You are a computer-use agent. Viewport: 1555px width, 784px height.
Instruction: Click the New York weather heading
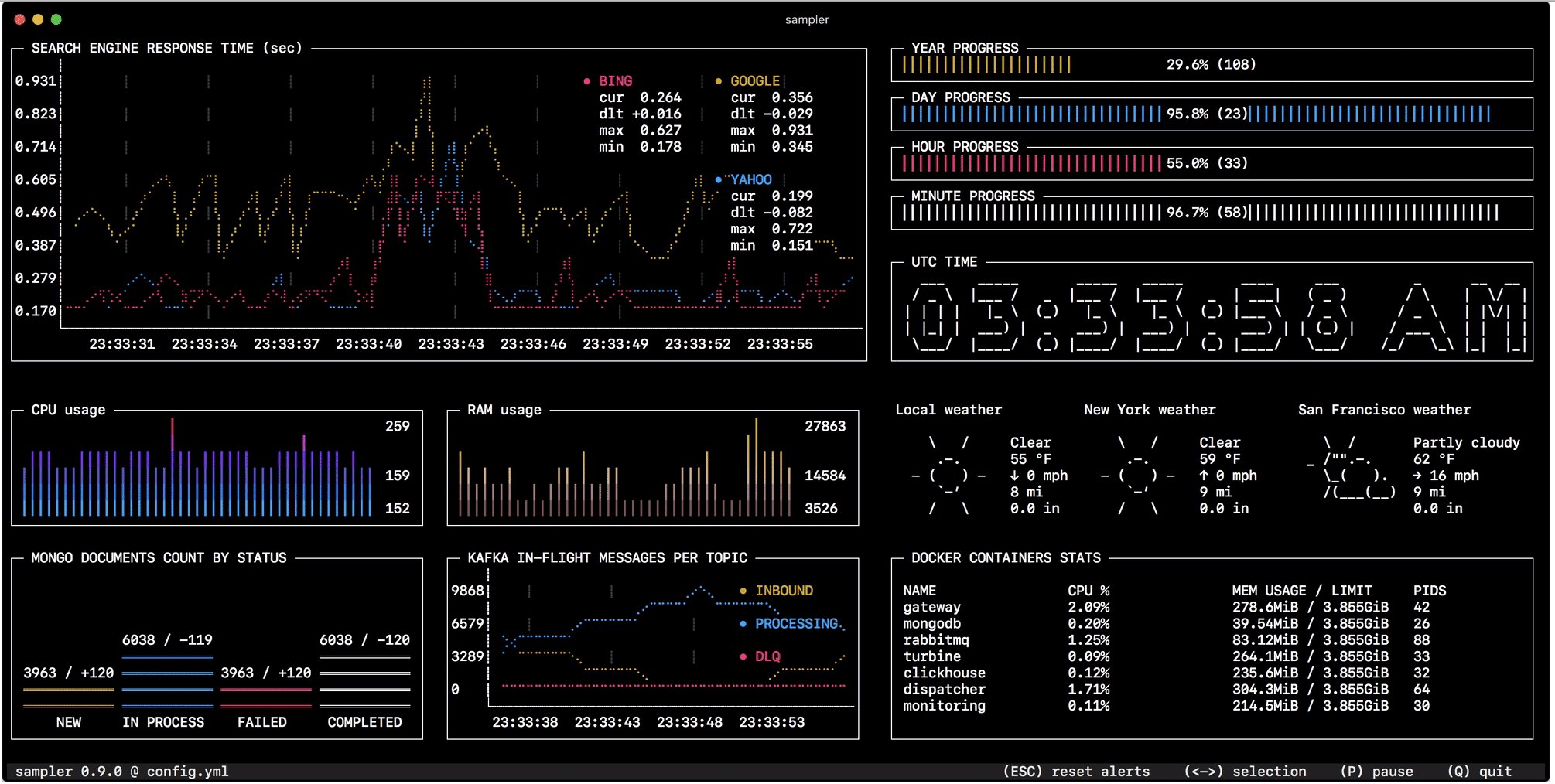coord(1150,410)
